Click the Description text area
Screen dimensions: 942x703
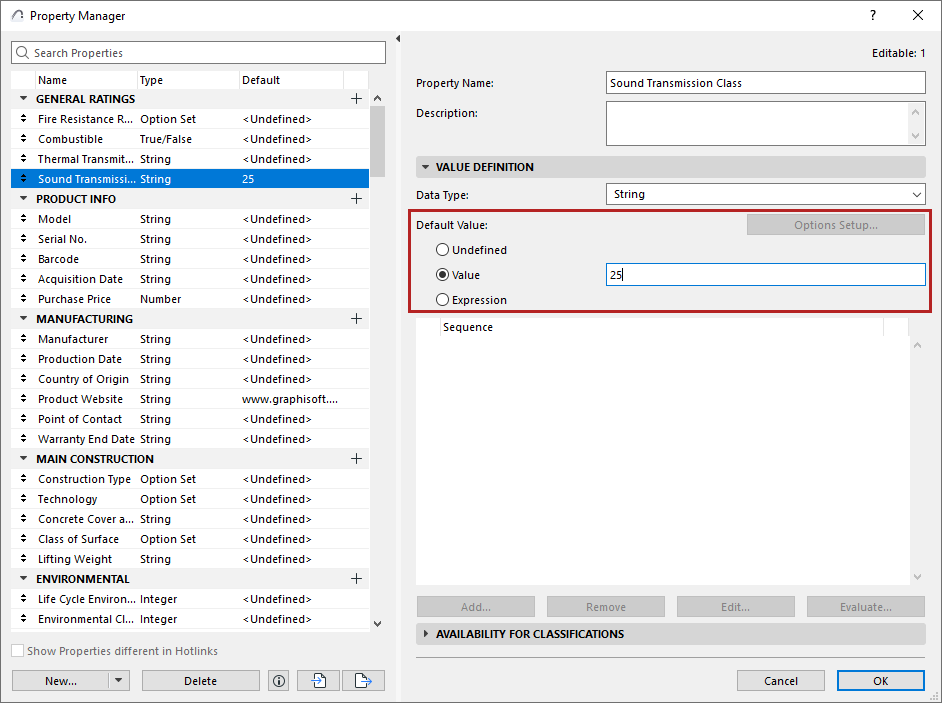point(765,124)
